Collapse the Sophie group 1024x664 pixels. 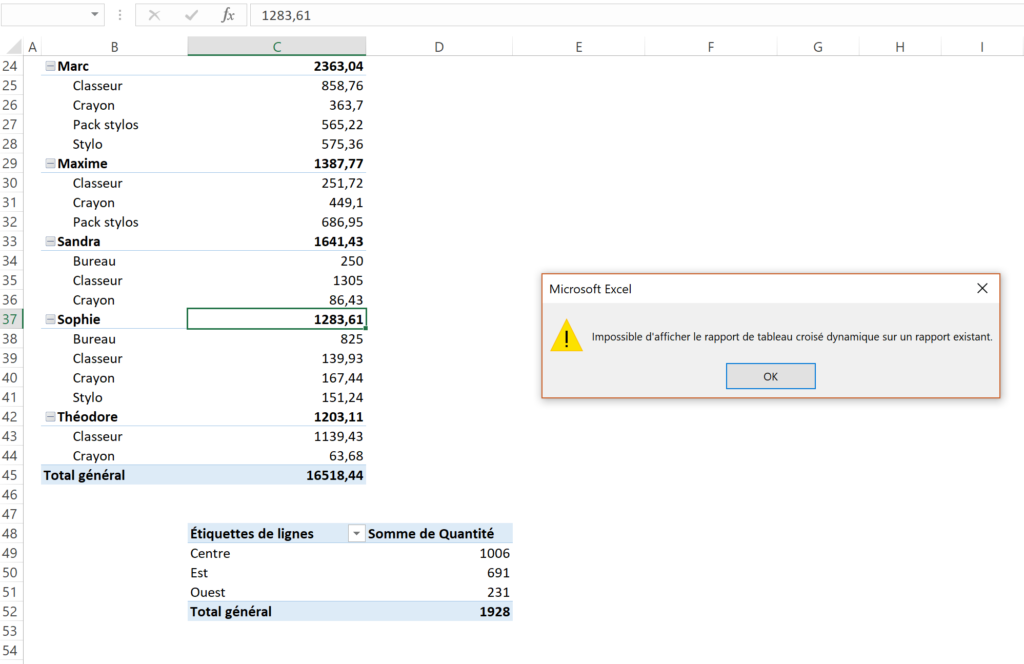50,320
